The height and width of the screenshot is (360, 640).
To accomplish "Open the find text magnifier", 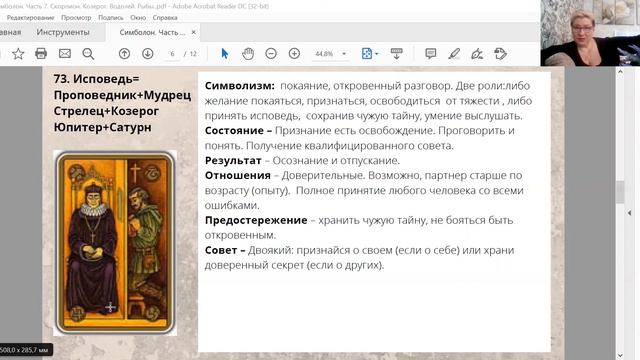I will (x=88, y=53).
